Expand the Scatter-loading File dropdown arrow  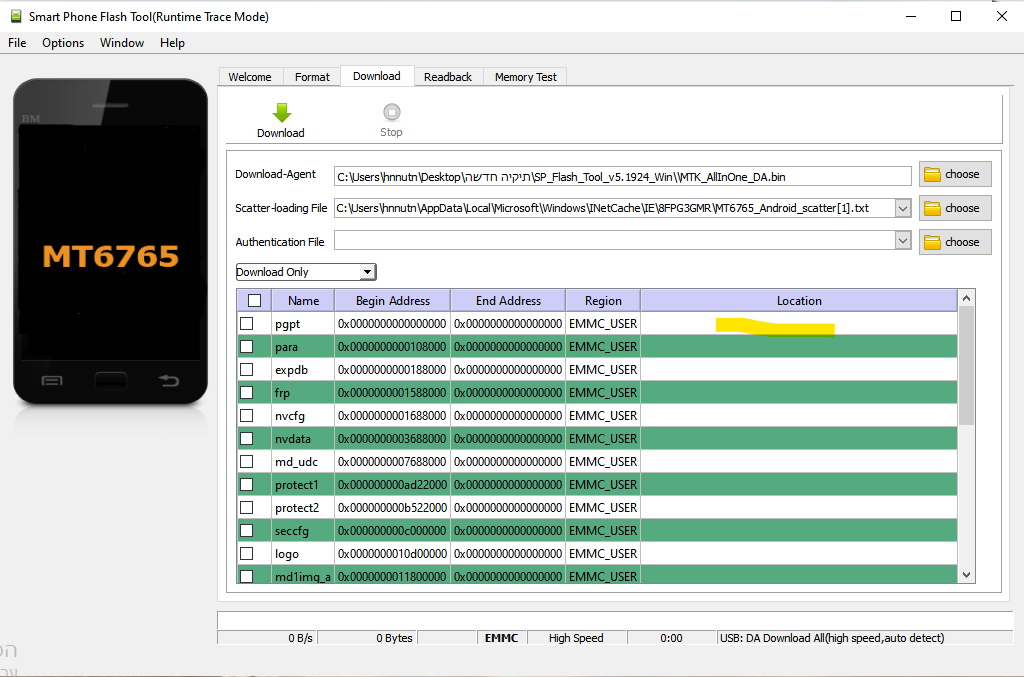(903, 208)
